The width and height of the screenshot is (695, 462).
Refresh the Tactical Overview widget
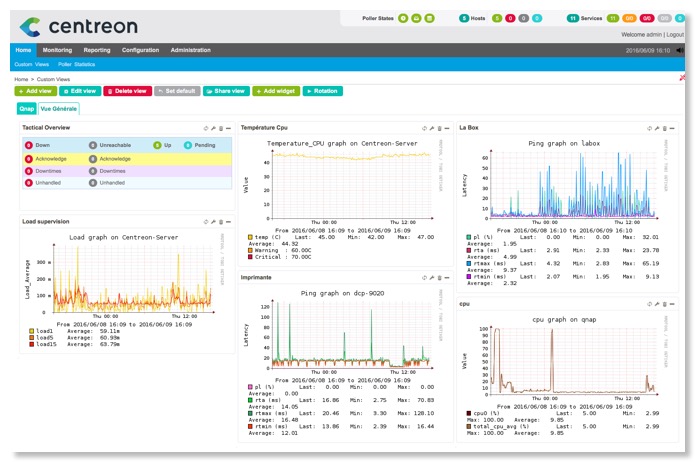click(x=204, y=128)
